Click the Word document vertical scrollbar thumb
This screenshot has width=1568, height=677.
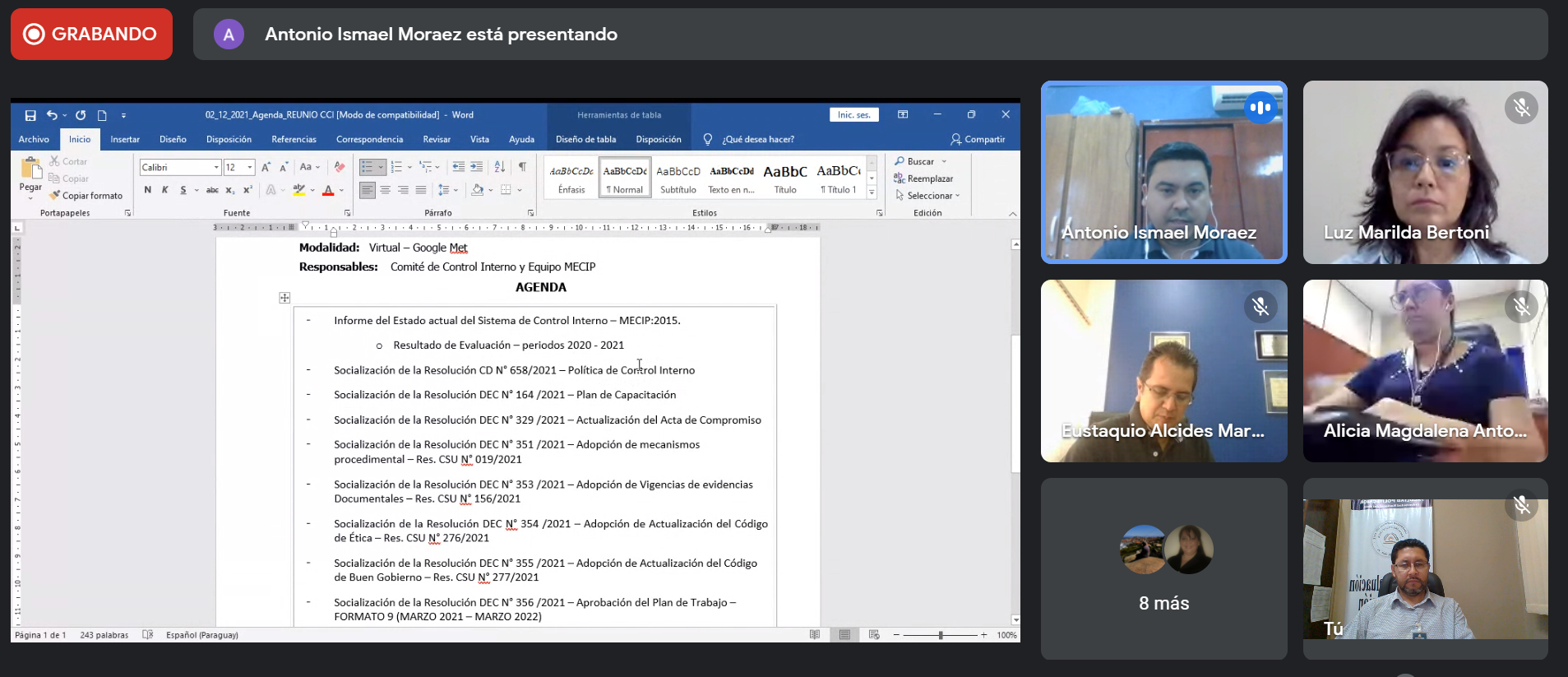pyautogui.click(x=1015, y=403)
